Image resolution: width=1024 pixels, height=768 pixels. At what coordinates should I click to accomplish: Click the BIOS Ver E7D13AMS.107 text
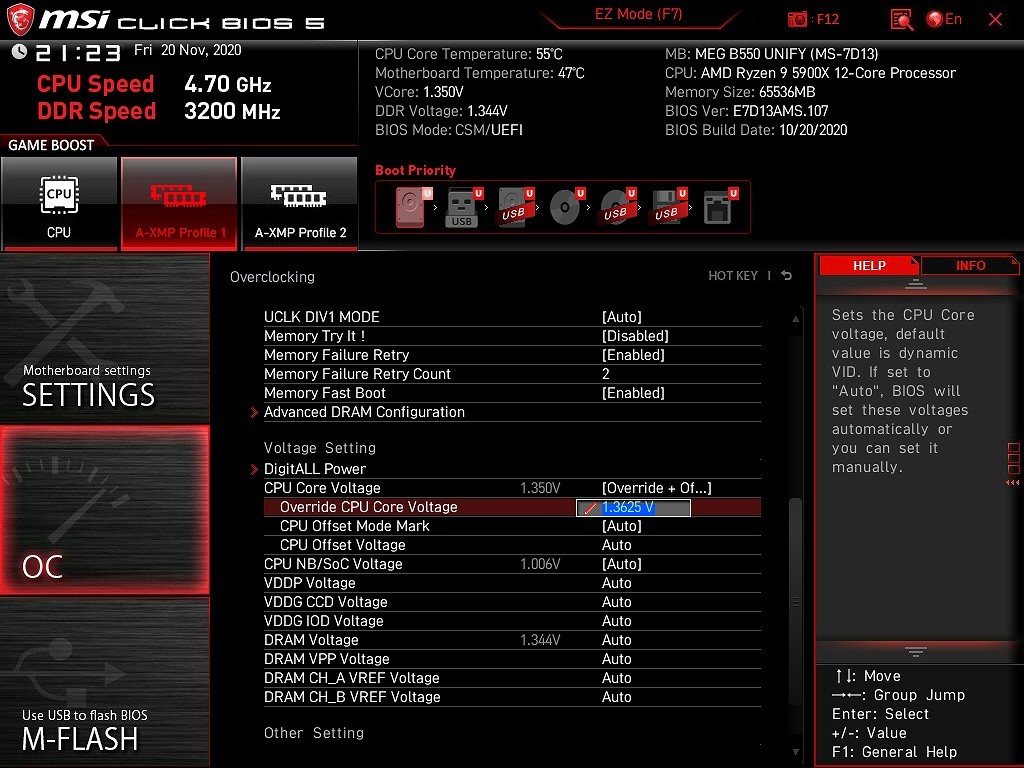746,111
